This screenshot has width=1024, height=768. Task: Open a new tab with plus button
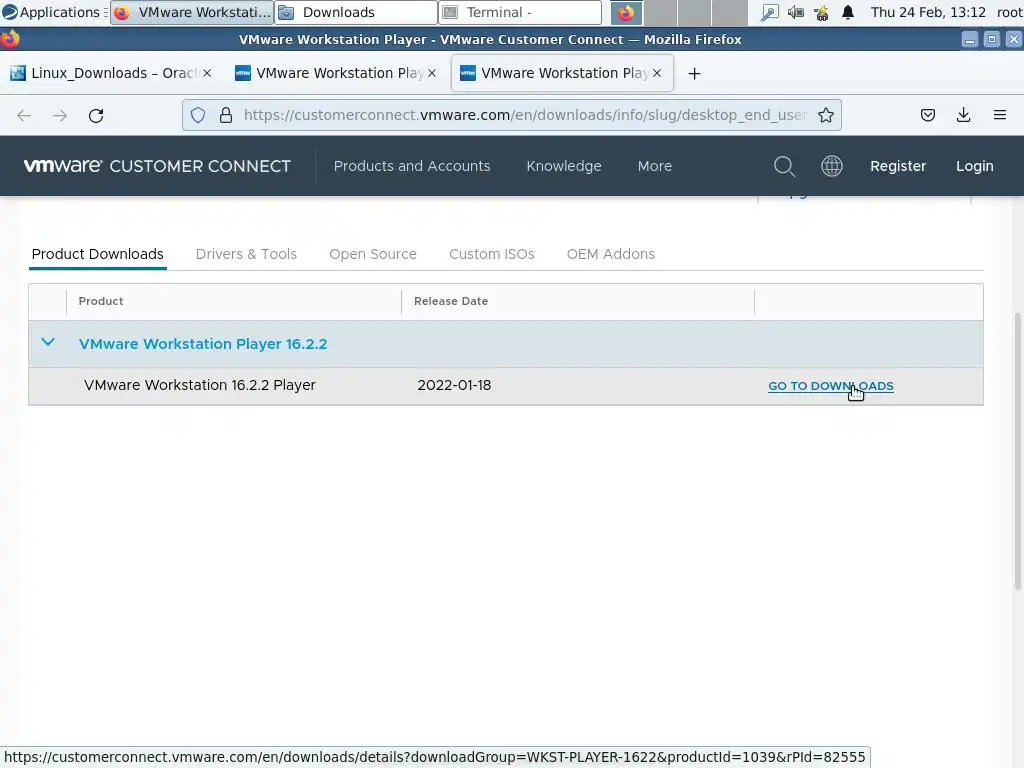point(694,74)
